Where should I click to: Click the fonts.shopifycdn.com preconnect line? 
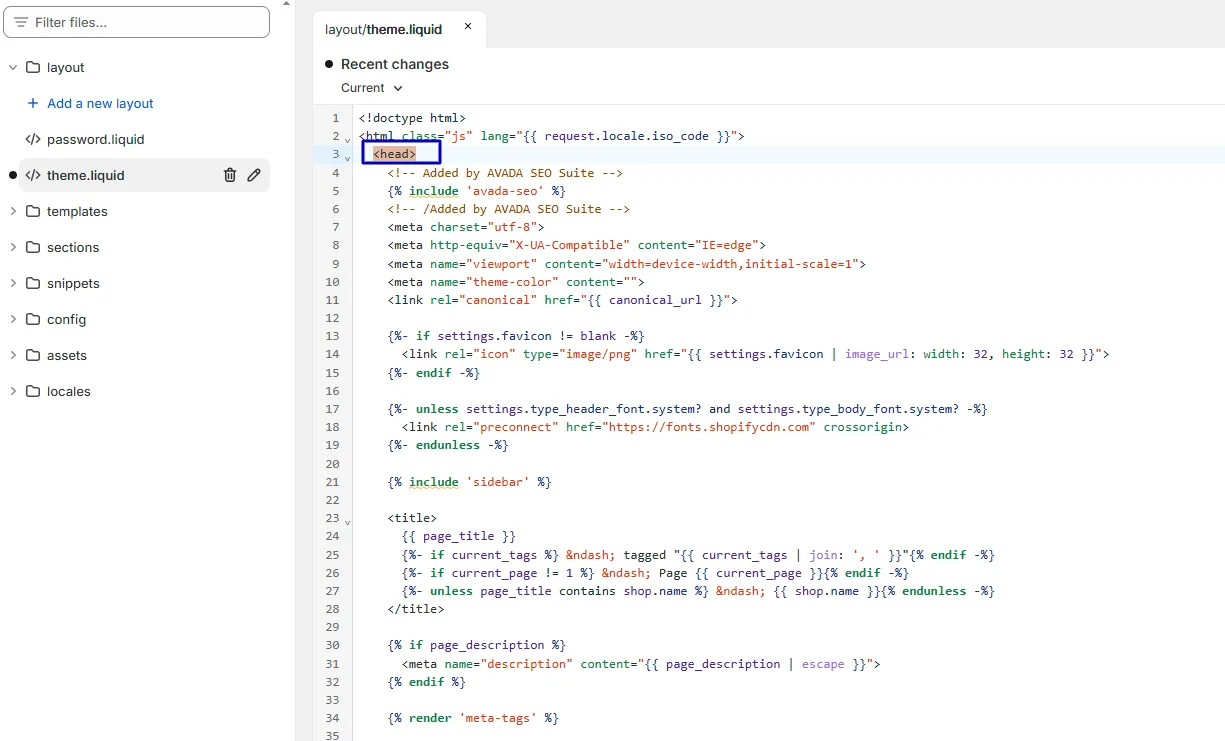[655, 427]
